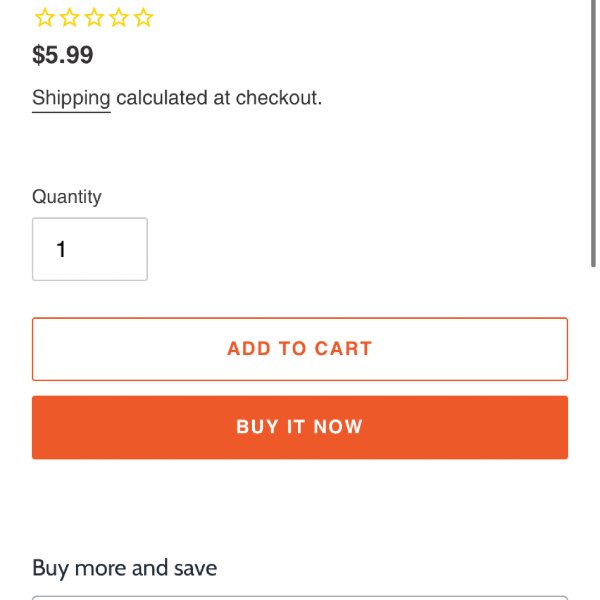Click the second rating star
This screenshot has width=600, height=600.
point(70,18)
